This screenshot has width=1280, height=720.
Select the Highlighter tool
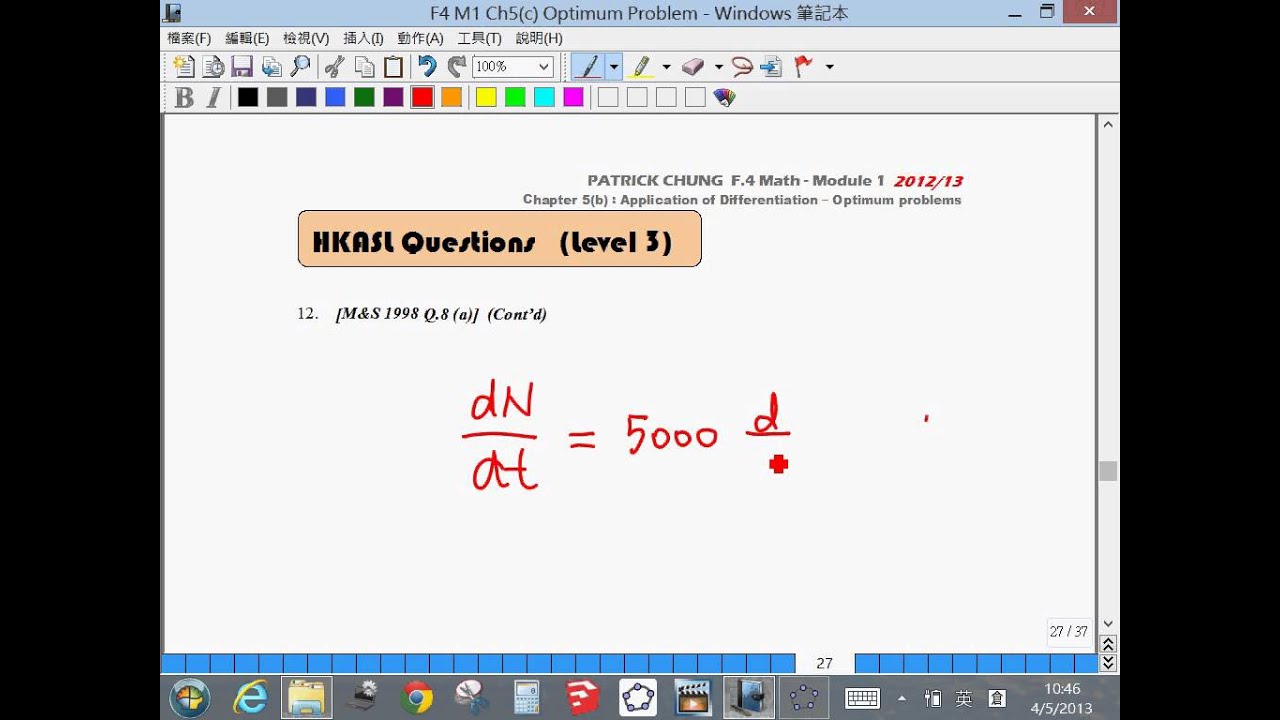click(x=642, y=67)
